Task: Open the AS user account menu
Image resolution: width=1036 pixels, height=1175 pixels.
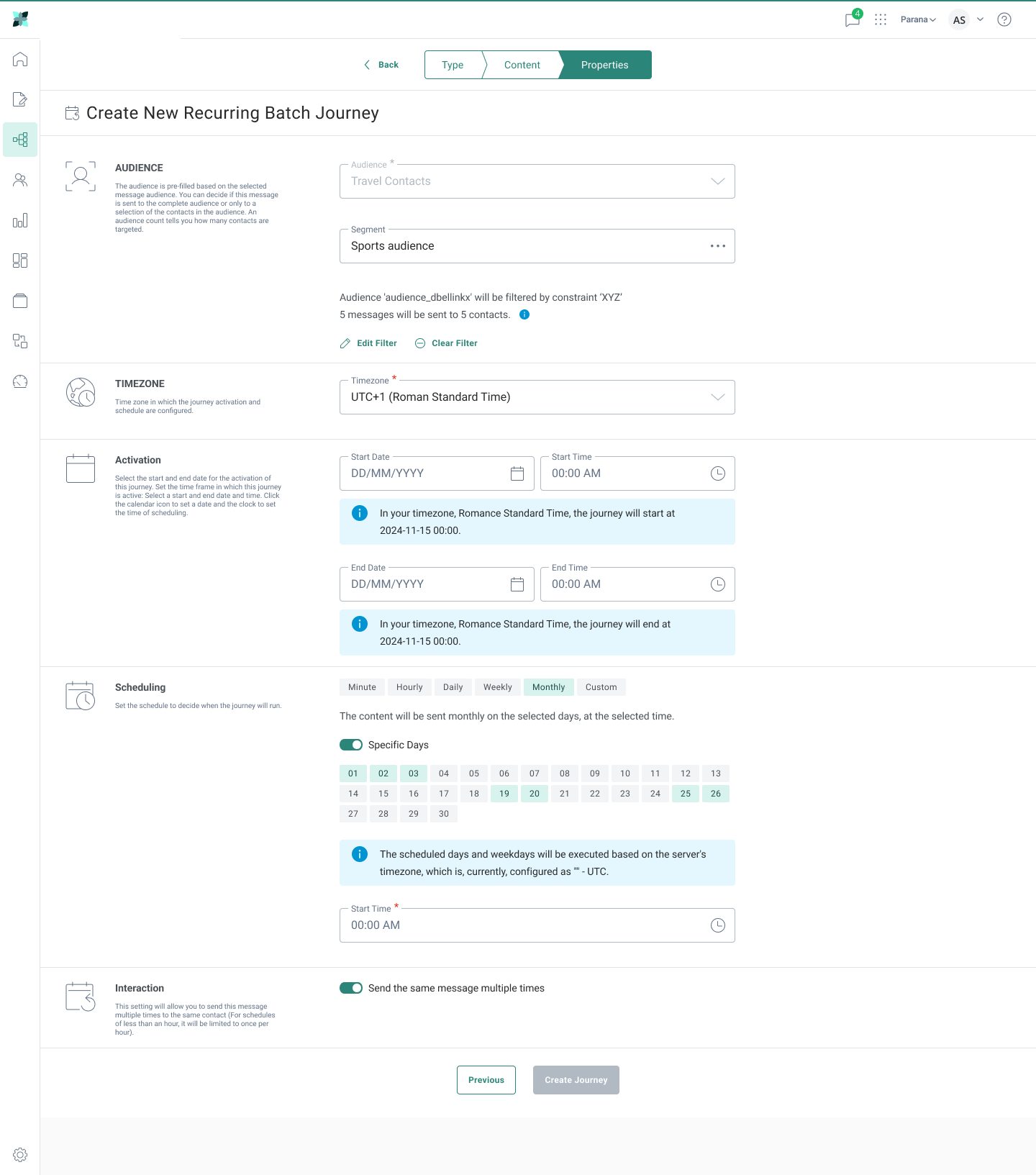Action: [x=965, y=19]
